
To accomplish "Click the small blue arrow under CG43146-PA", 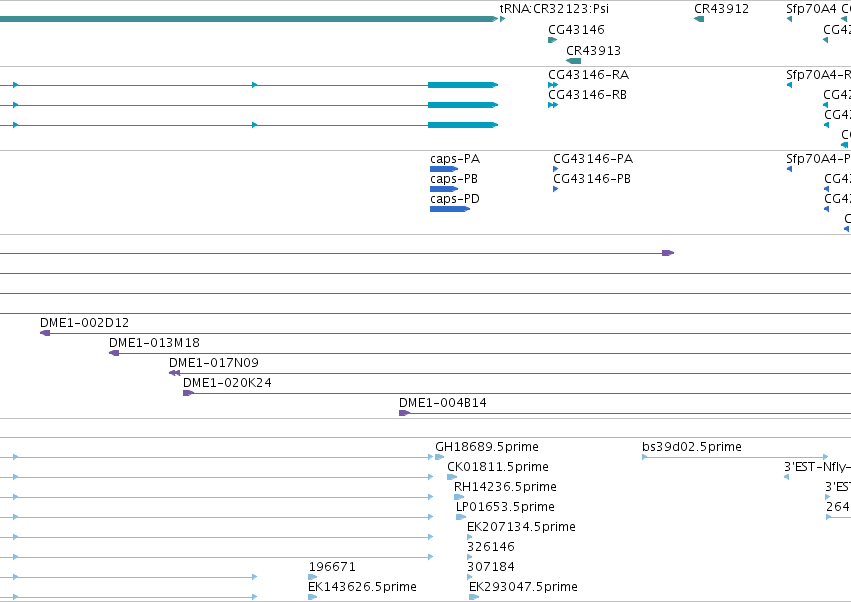I will coord(556,169).
